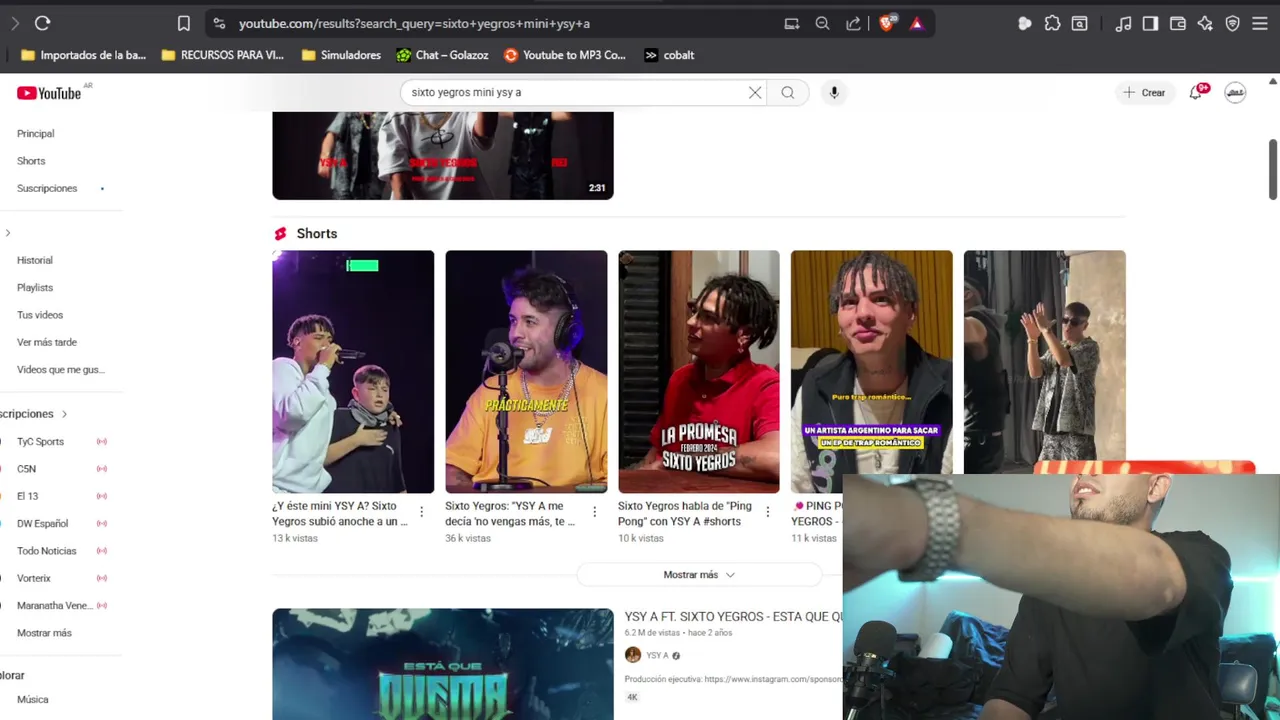Viewport: 1280px width, 720px height.
Task: Click the magnifier search button
Action: 788,92
